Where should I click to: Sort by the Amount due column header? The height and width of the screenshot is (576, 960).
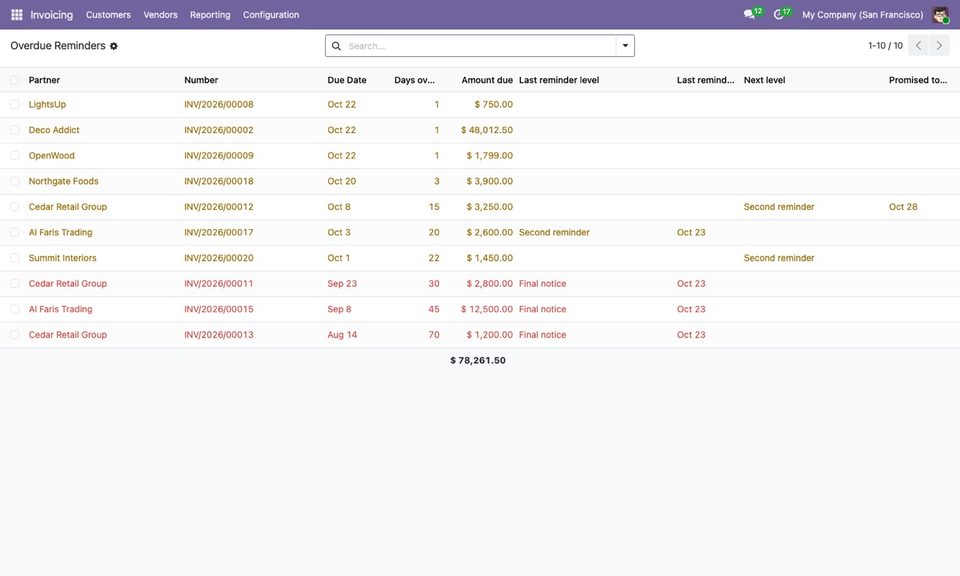[x=487, y=80]
